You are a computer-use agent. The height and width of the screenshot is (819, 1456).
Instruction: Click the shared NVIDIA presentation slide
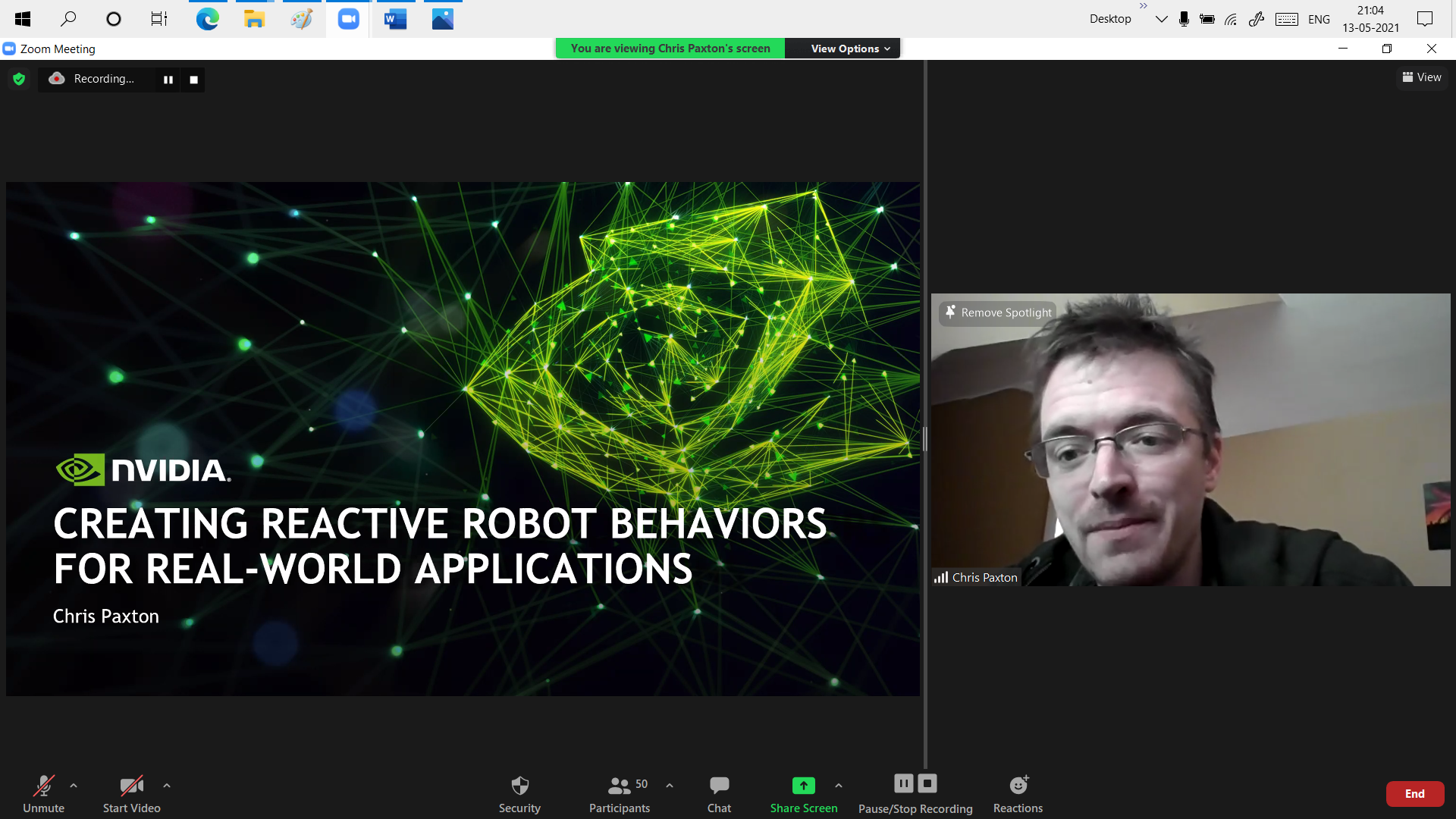pos(463,438)
